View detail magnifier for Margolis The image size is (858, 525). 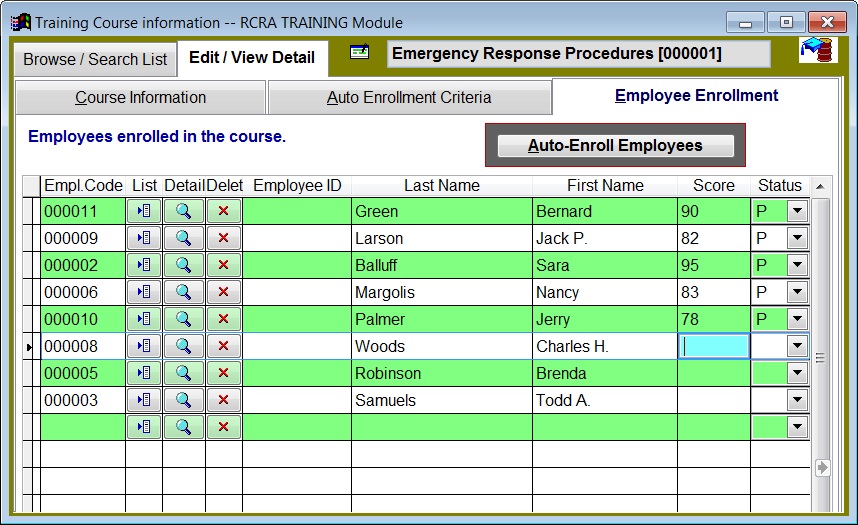coord(184,292)
